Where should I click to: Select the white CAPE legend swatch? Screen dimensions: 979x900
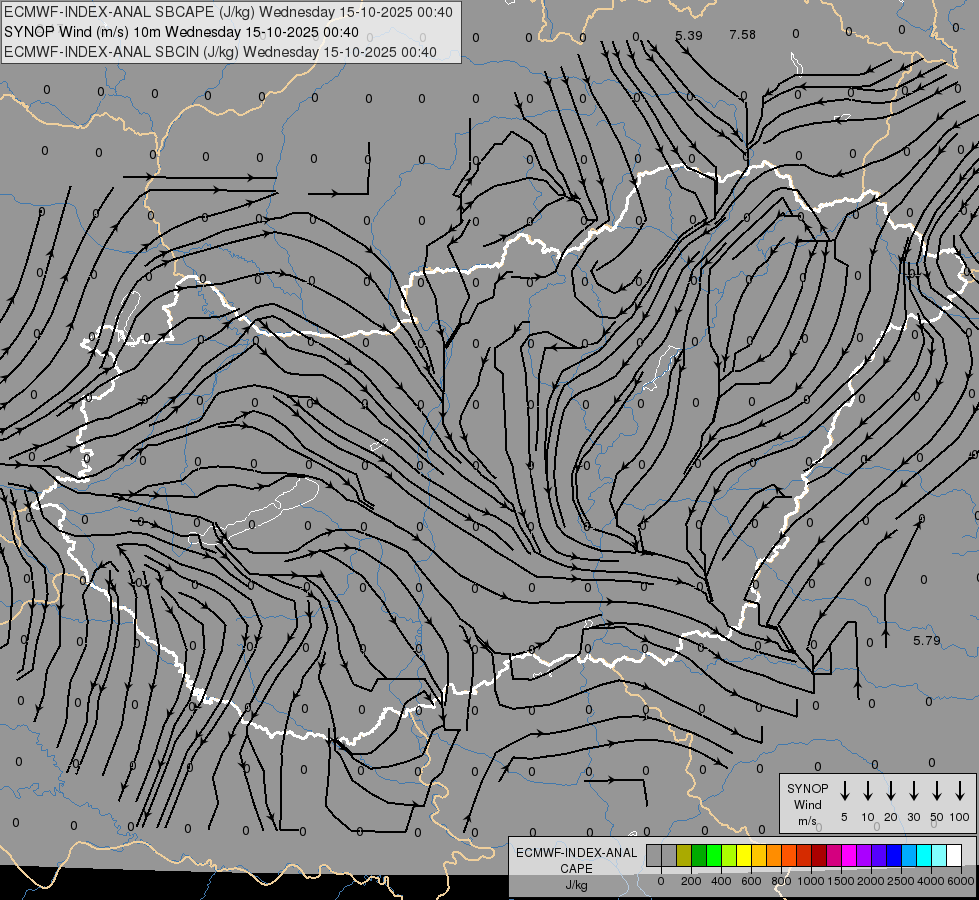coord(954,855)
